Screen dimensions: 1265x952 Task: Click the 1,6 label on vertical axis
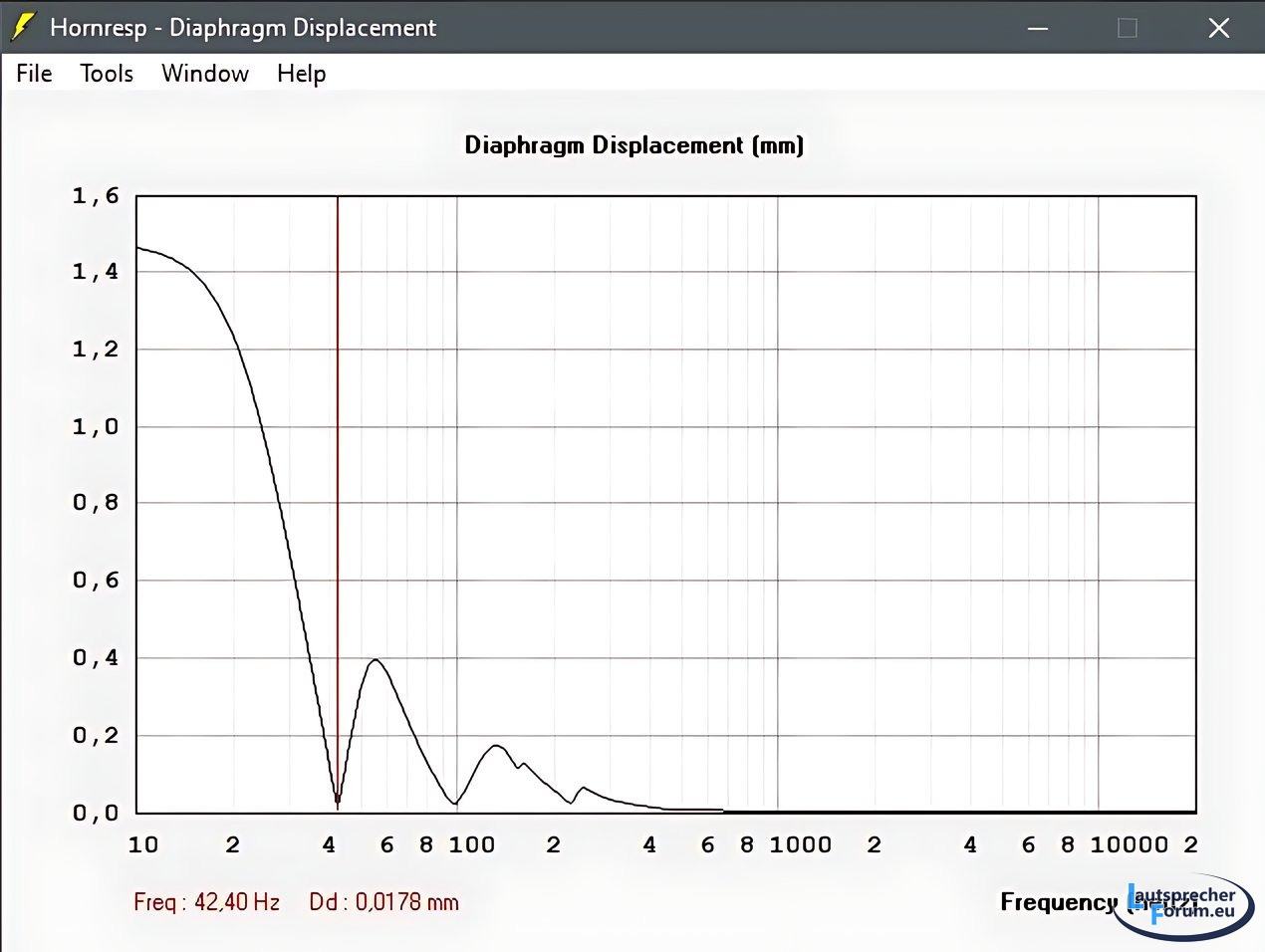(95, 196)
